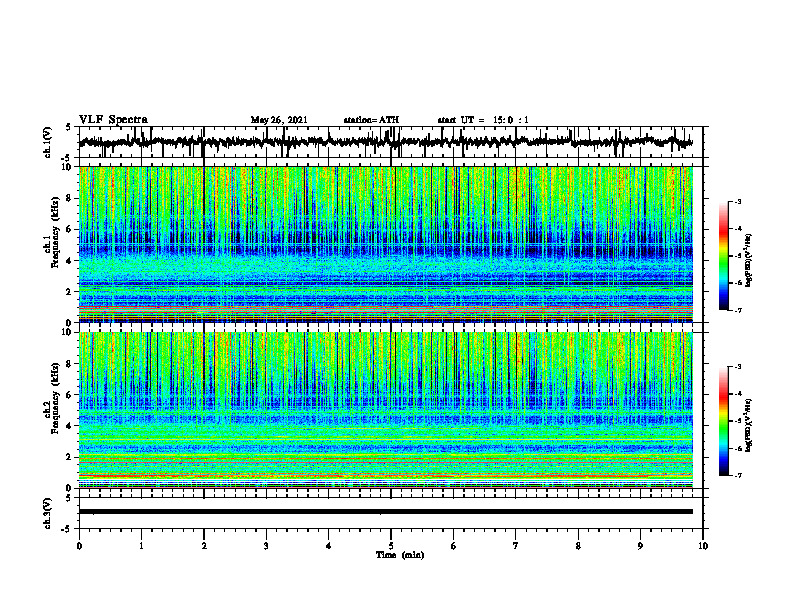Screen dimensions: 792x612
Task: Click the '4' kHz tick of ch.1 spectrogram
Action: [70, 261]
